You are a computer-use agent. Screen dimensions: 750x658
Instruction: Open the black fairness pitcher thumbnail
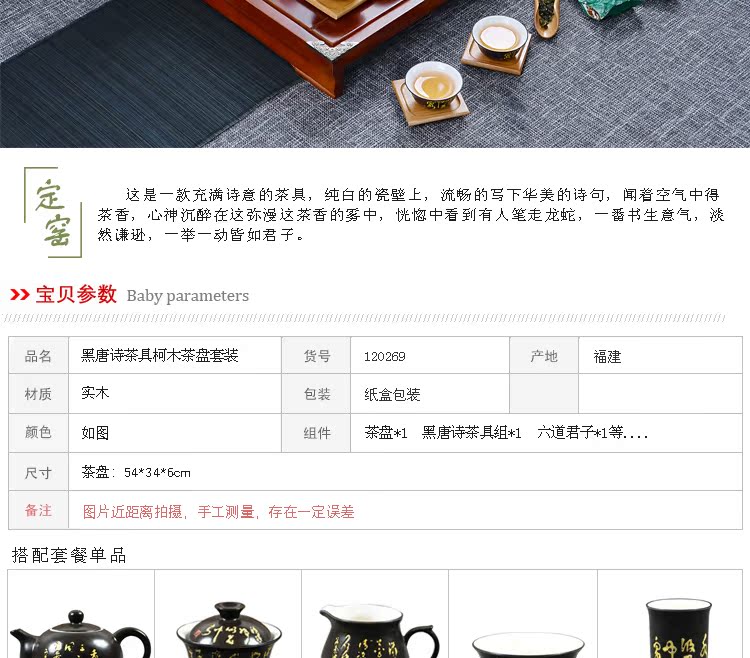point(375,614)
